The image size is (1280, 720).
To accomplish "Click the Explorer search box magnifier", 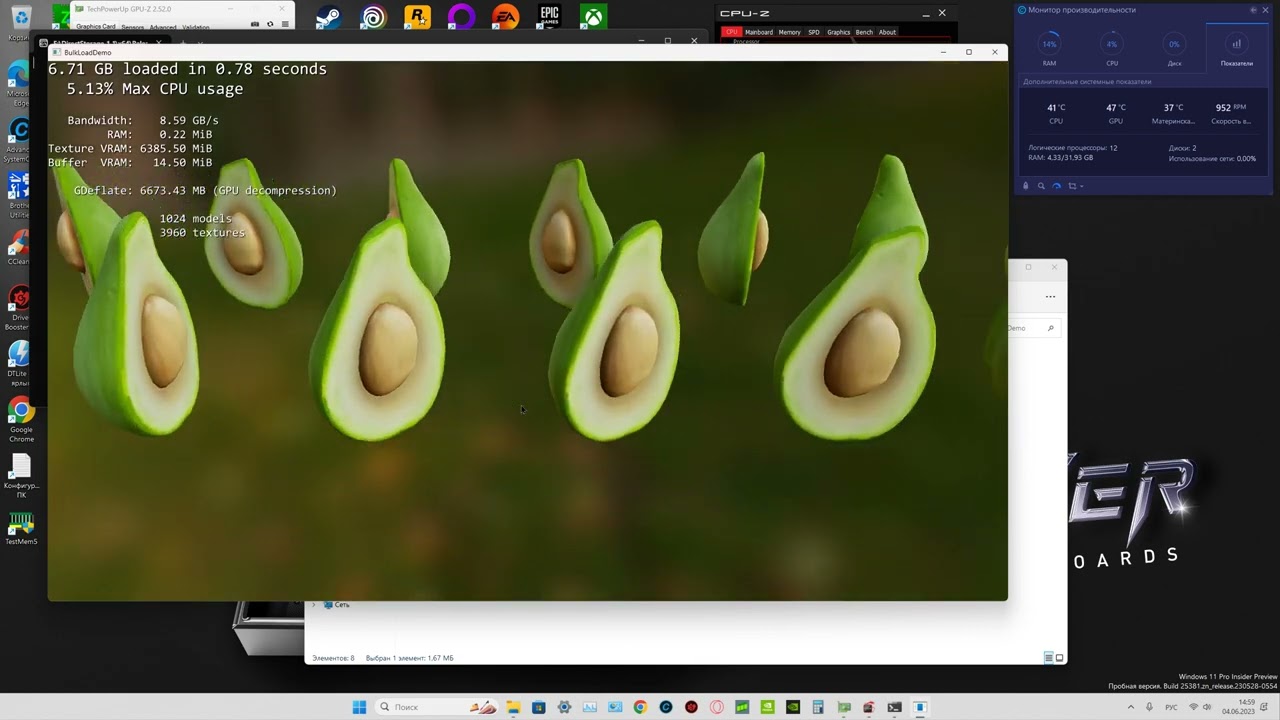I will tap(1050, 328).
